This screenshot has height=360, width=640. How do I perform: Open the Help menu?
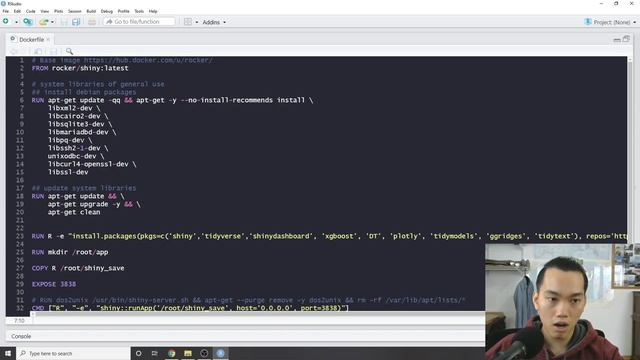[153, 11]
